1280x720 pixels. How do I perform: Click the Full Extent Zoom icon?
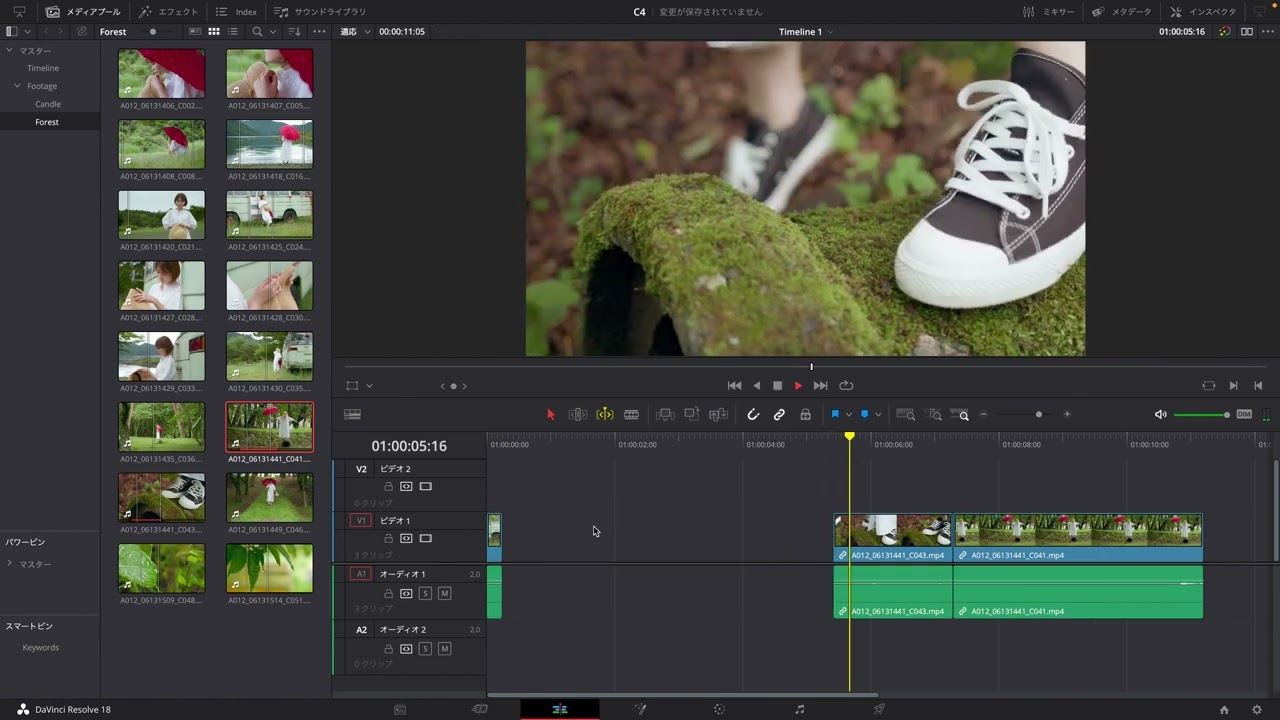coord(906,414)
